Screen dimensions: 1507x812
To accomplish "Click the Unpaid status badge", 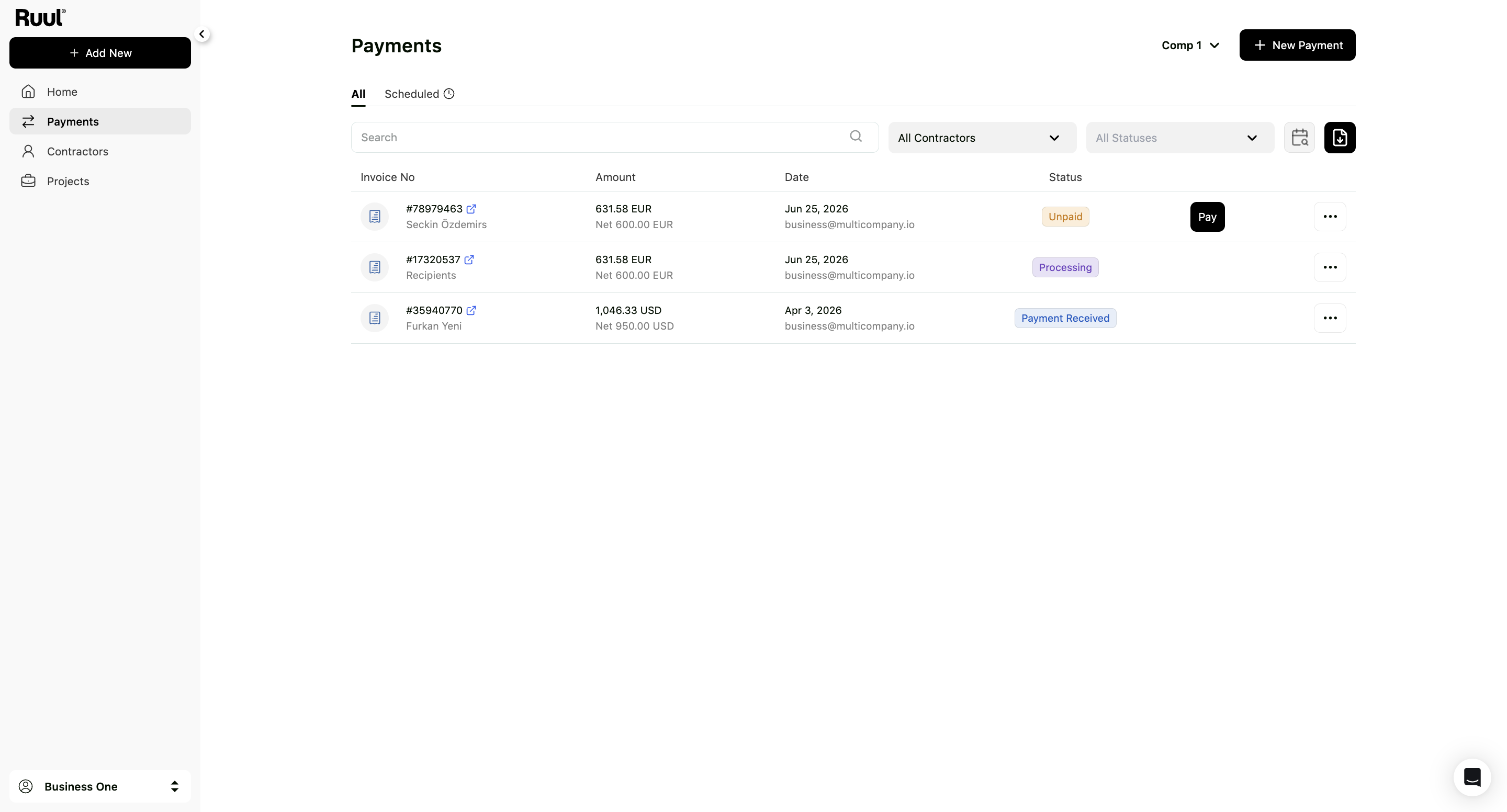I will click(1065, 217).
